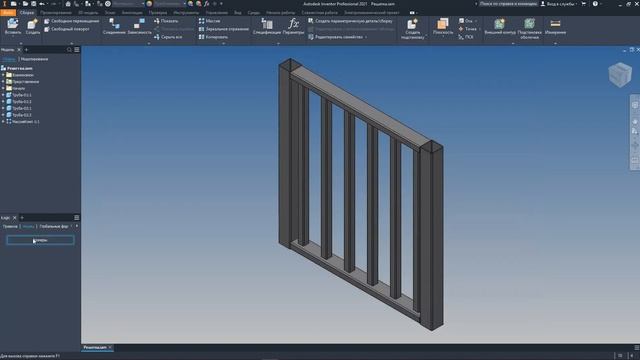640x360 pixels.
Task: Click Подстановка оболочки icon
Action: click(x=529, y=29)
